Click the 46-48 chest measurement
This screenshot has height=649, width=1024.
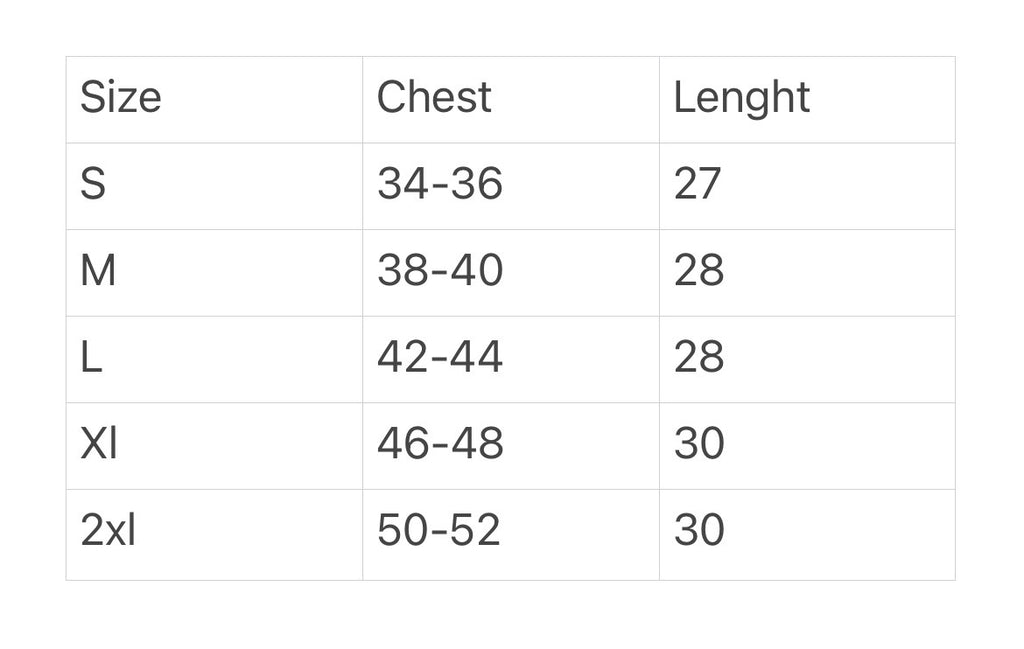coord(439,444)
